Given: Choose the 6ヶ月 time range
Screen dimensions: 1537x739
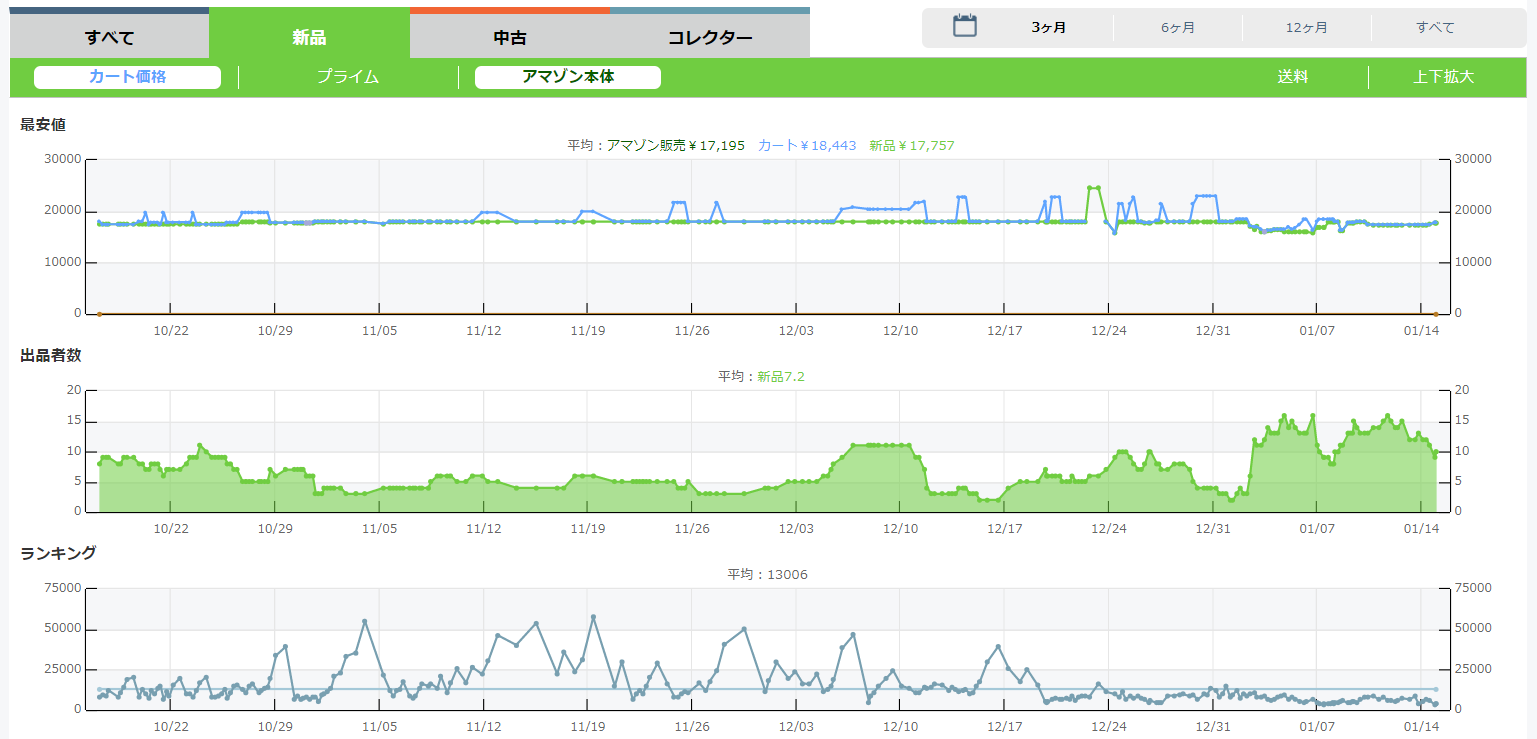Looking at the screenshot, I should tap(1178, 28).
